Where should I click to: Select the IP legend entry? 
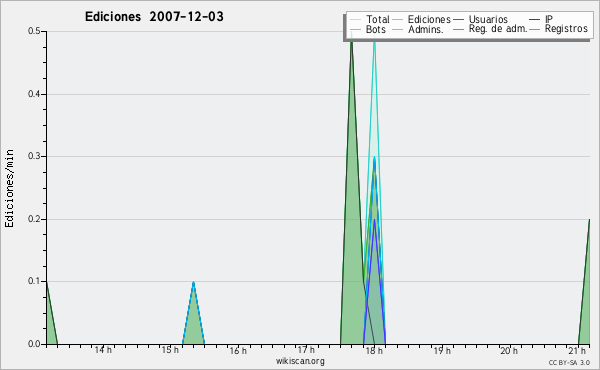pos(541,19)
